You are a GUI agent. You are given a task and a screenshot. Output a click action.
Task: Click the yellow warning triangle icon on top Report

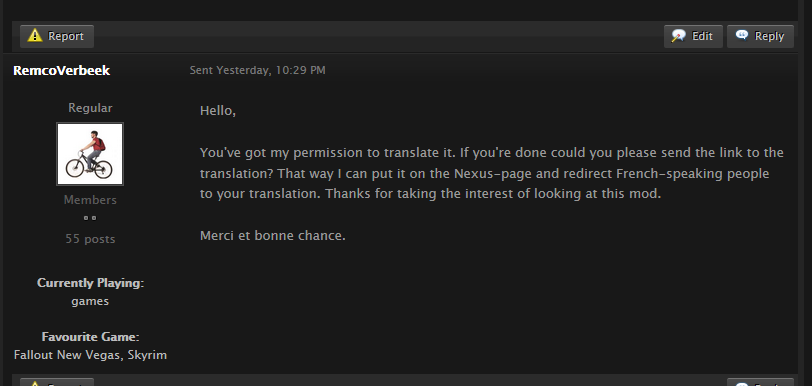(35, 36)
